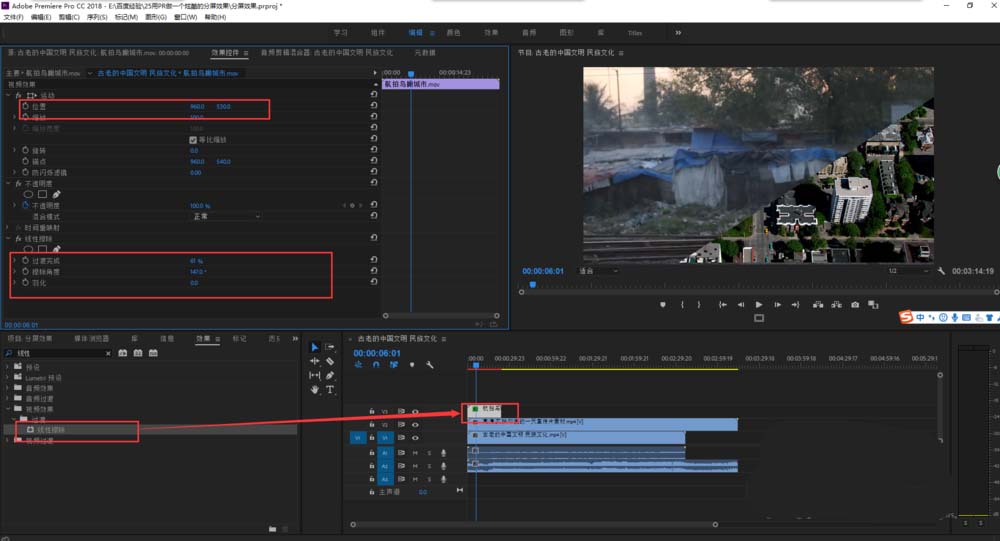Clear the effects search with X
This screenshot has height=541, width=1000.
(108, 353)
